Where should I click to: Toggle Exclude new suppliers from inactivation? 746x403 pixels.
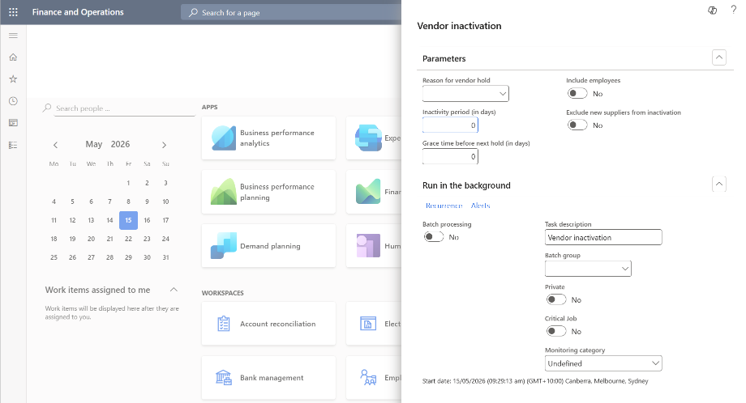pyautogui.click(x=577, y=125)
